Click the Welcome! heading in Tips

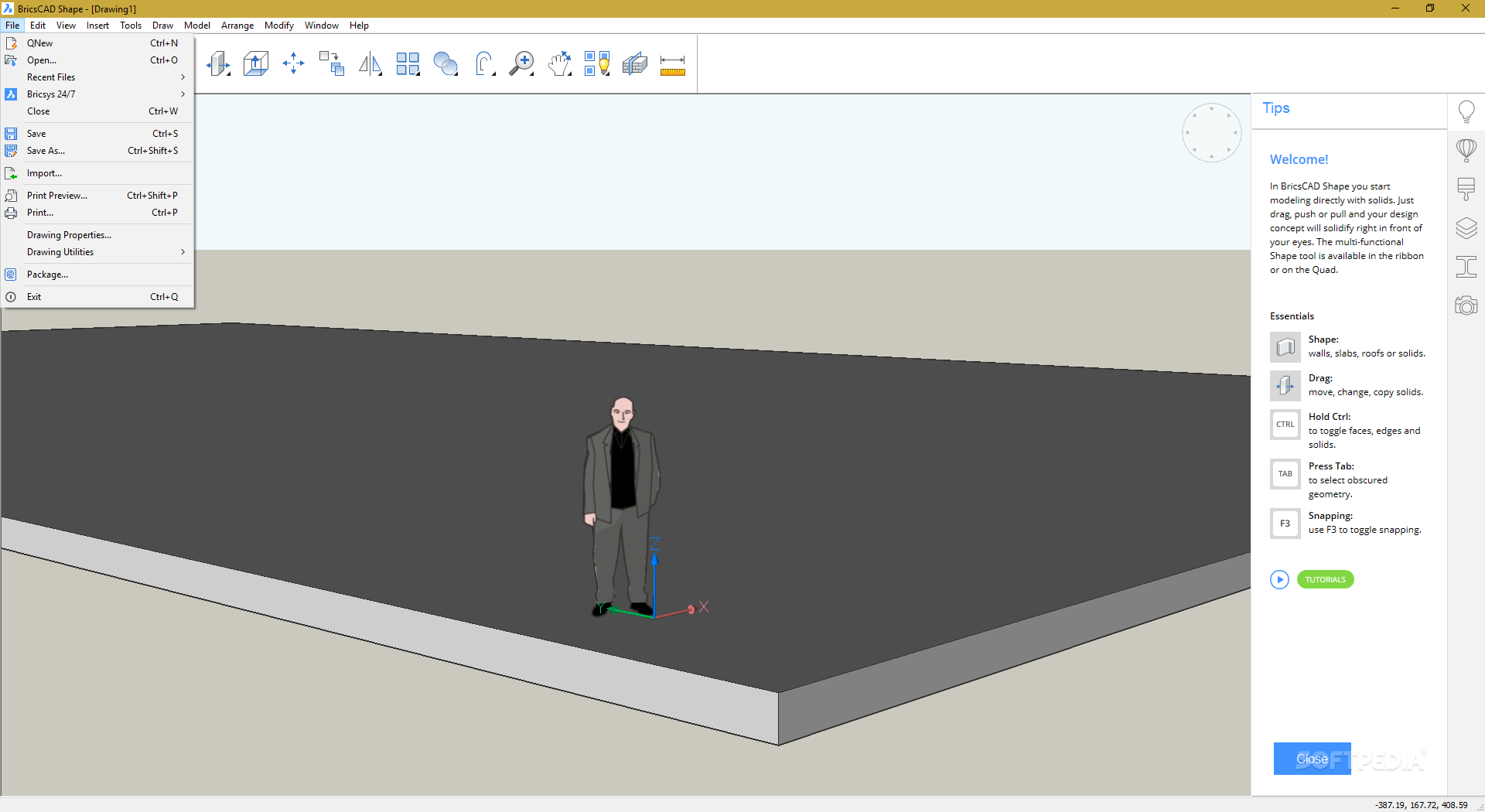[1299, 159]
